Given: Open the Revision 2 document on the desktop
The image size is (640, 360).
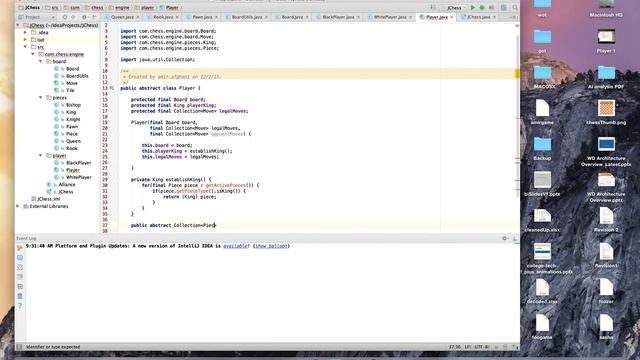Looking at the screenshot, I should (606, 220).
